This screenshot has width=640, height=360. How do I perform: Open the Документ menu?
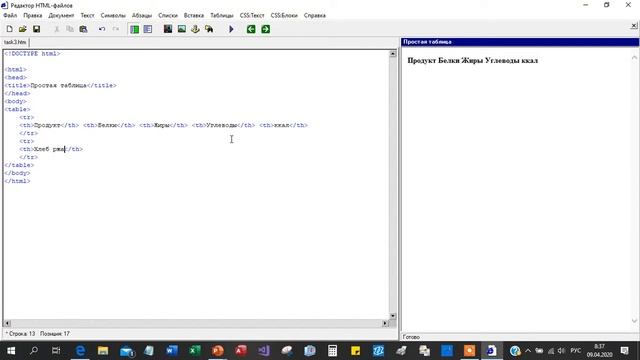61,15
